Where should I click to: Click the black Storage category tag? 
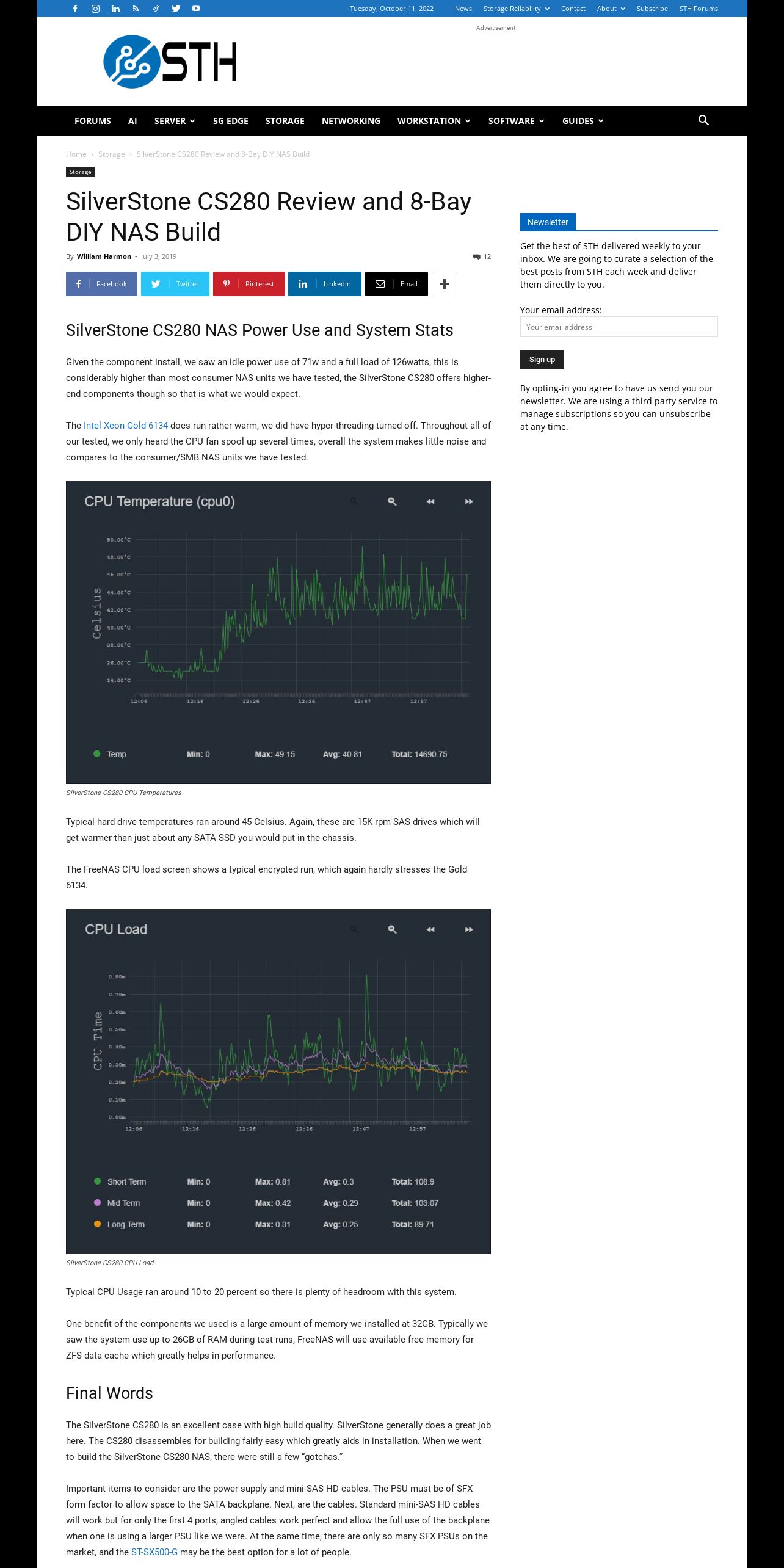(x=81, y=172)
